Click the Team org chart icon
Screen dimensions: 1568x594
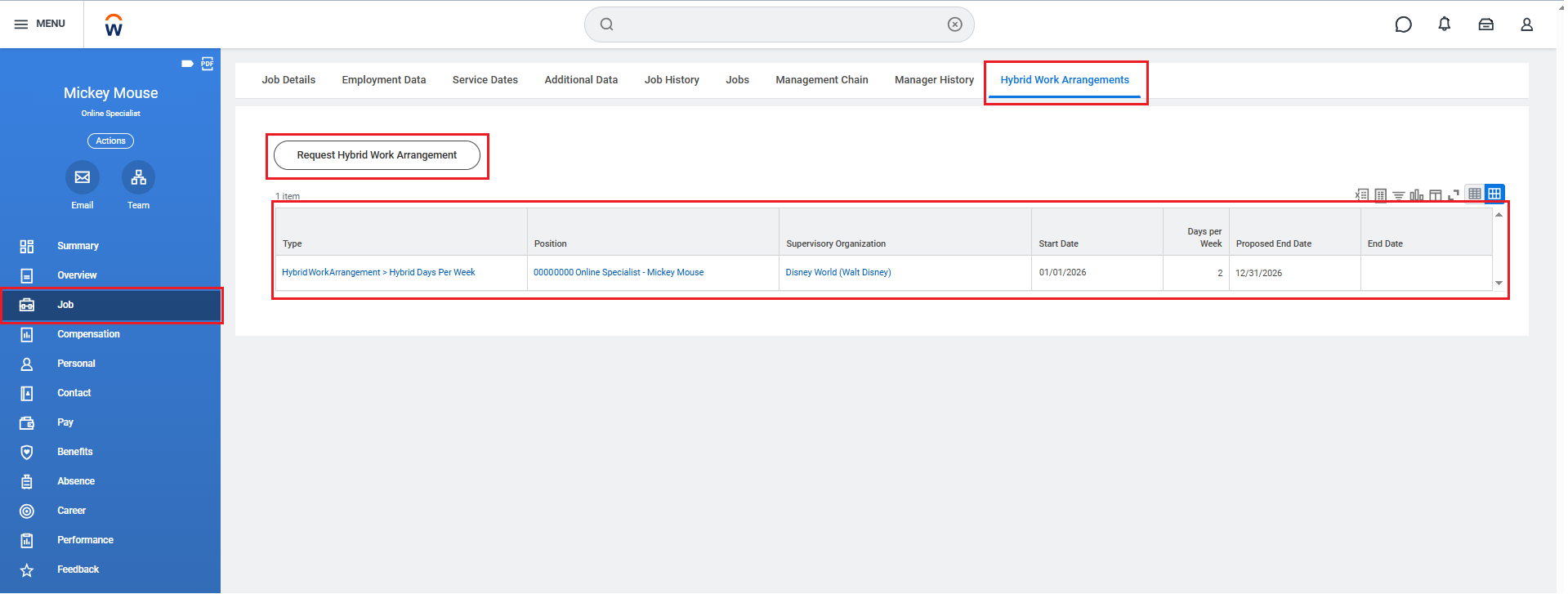[x=138, y=177]
